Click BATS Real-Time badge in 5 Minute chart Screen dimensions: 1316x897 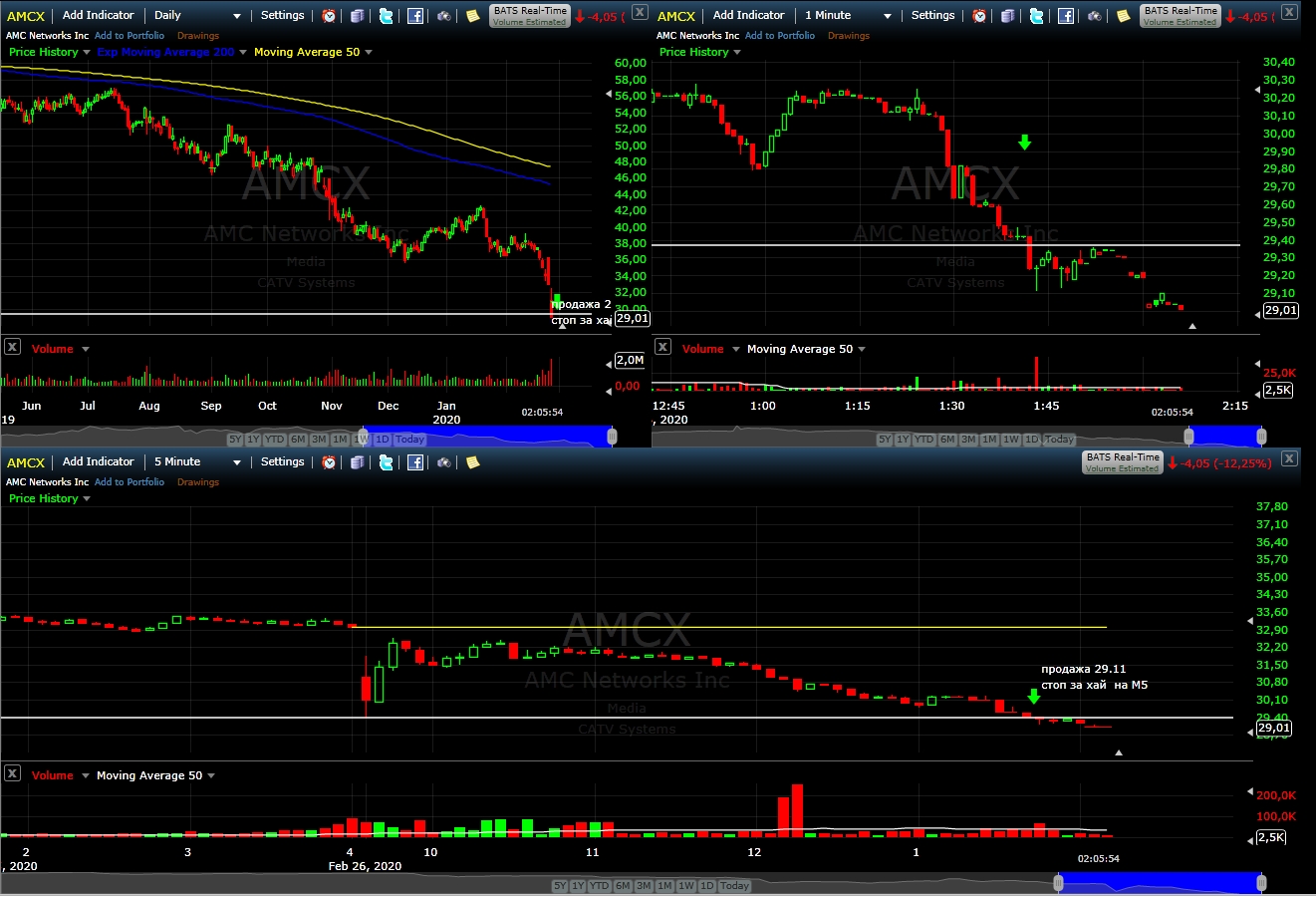click(x=1123, y=462)
